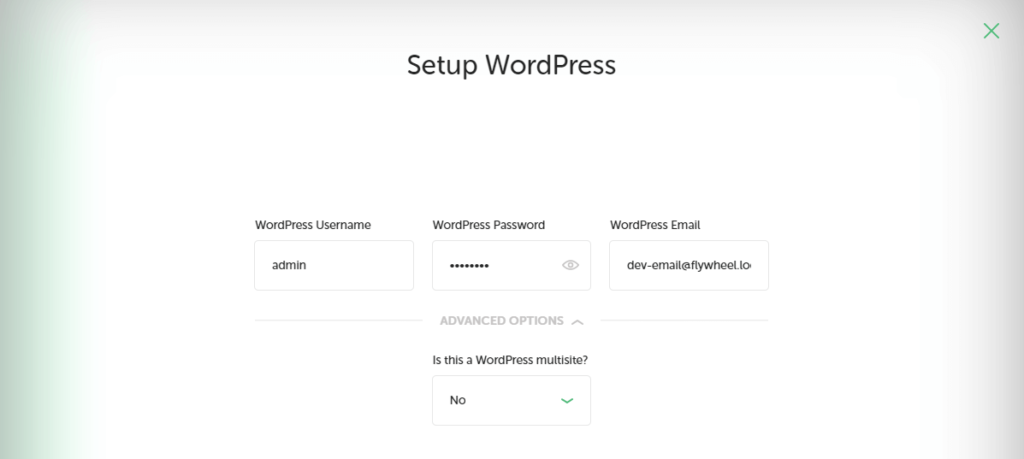Click the WordPress Username field
1024x459 pixels.
334,265
